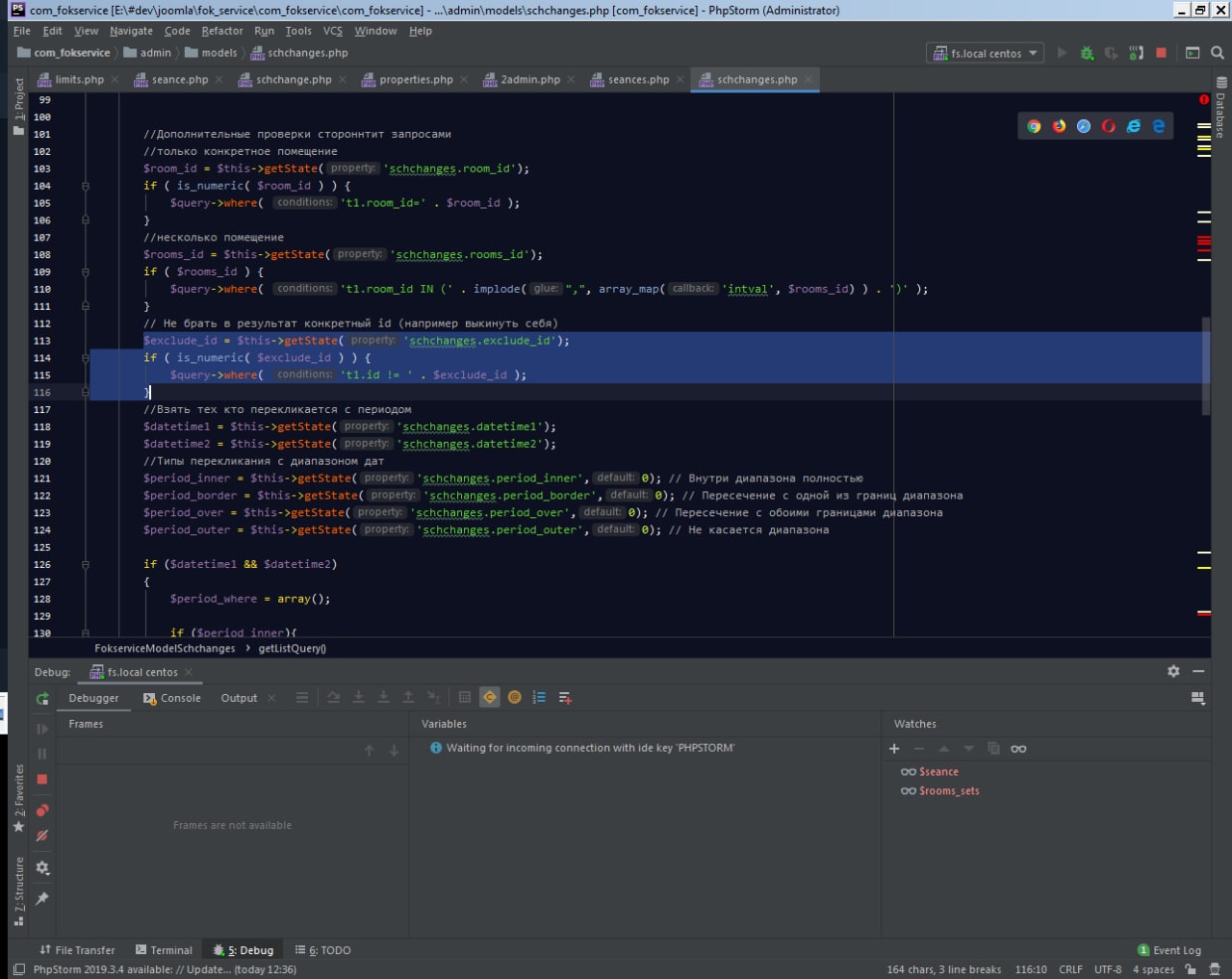The image size is (1232, 979).
Task: Toggle the Start Listening for PHP Debug Connections
Action: coord(1137,53)
